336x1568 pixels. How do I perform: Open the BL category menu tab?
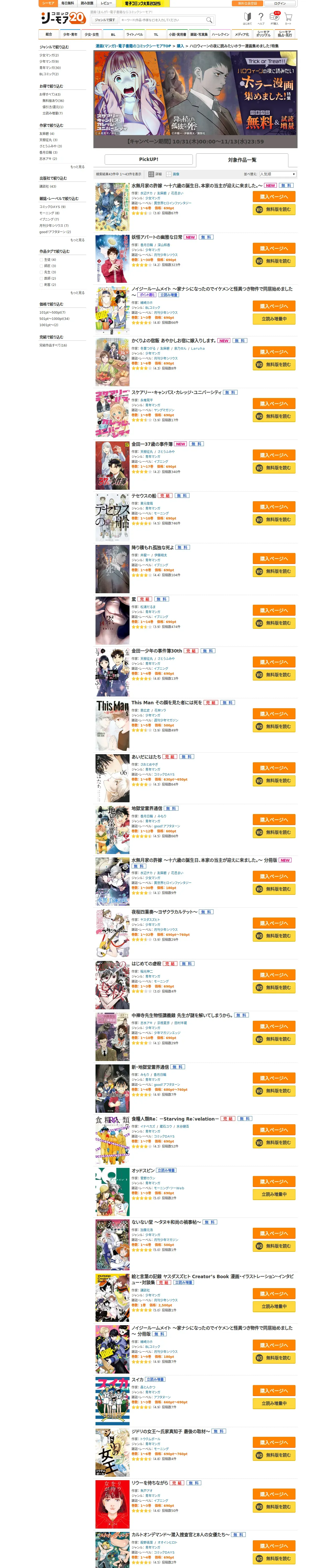[113, 35]
